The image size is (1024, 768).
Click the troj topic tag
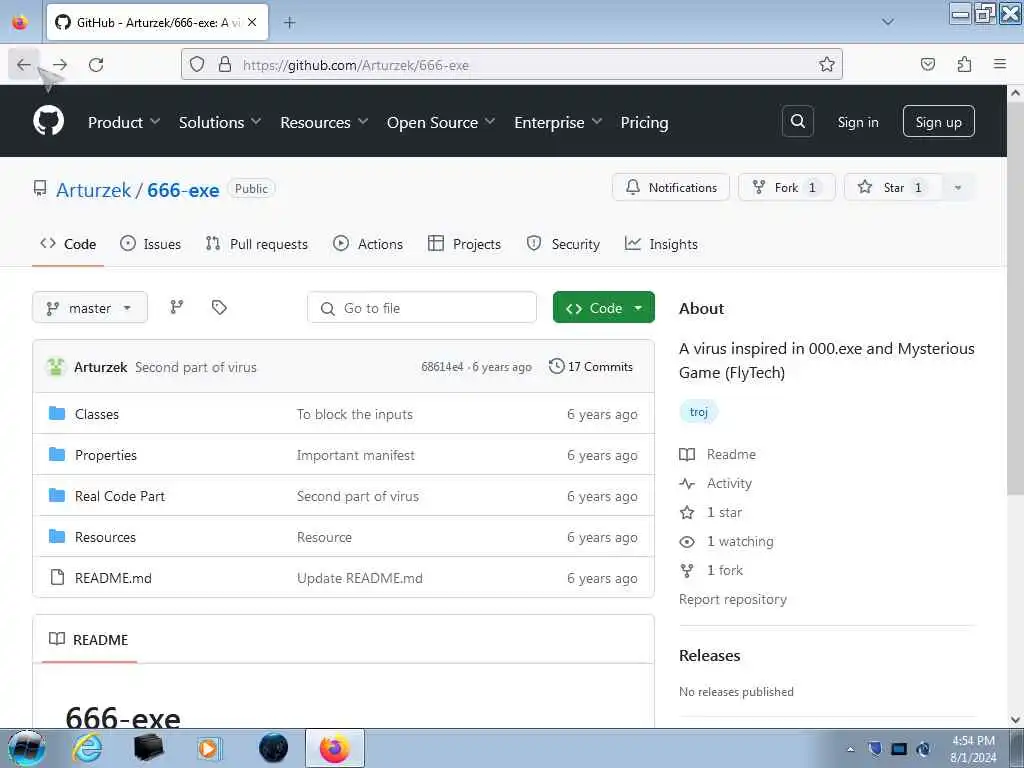pyautogui.click(x=698, y=412)
